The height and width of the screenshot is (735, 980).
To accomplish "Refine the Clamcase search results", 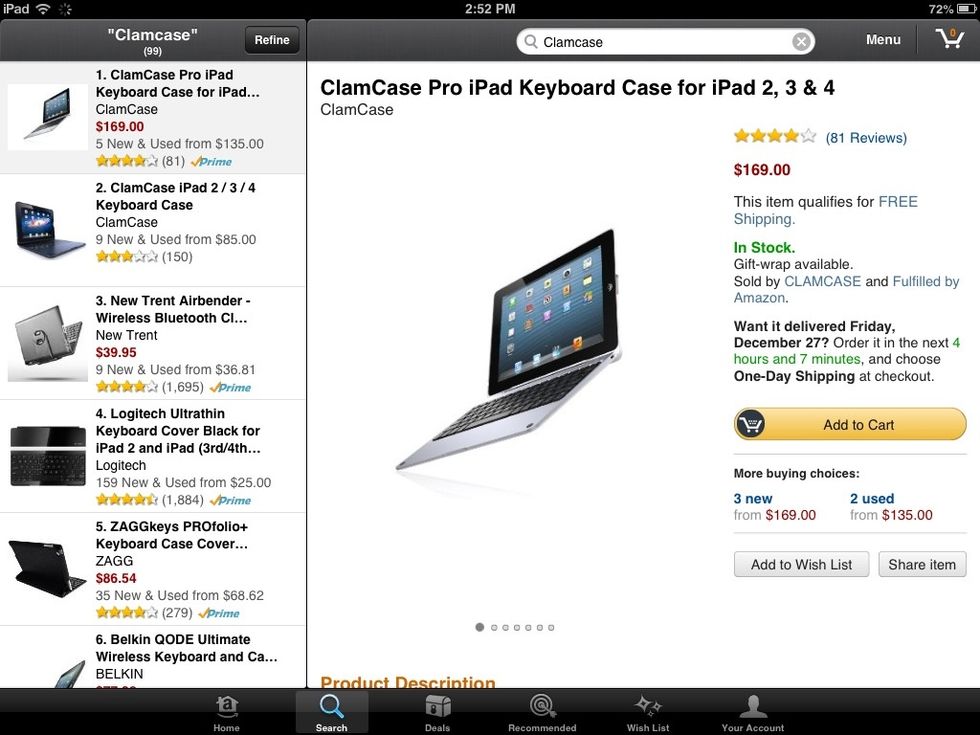I will (x=272, y=40).
